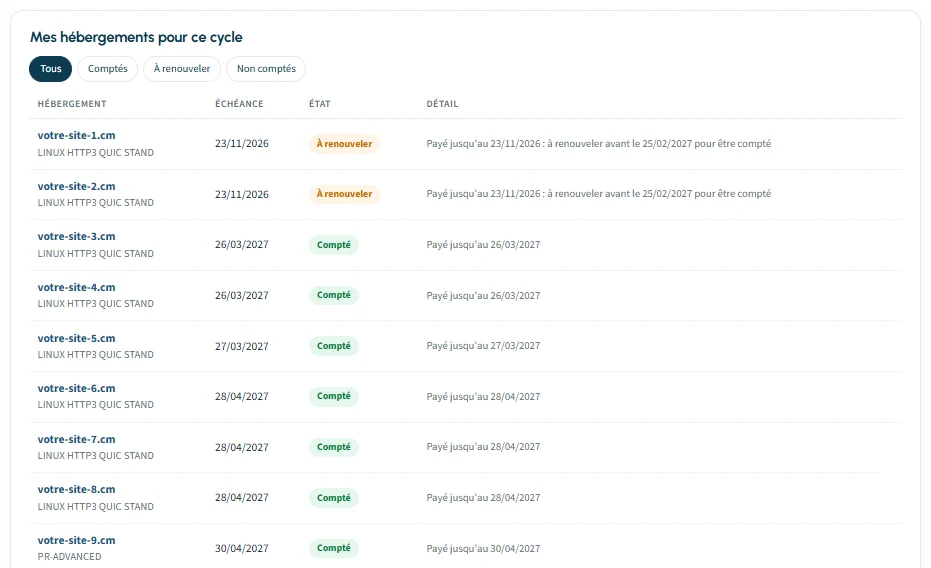Click Payé jusqu'au 26/03/2027 for votre-site-4.cm
Screen dimensions: 931x568
point(483,296)
